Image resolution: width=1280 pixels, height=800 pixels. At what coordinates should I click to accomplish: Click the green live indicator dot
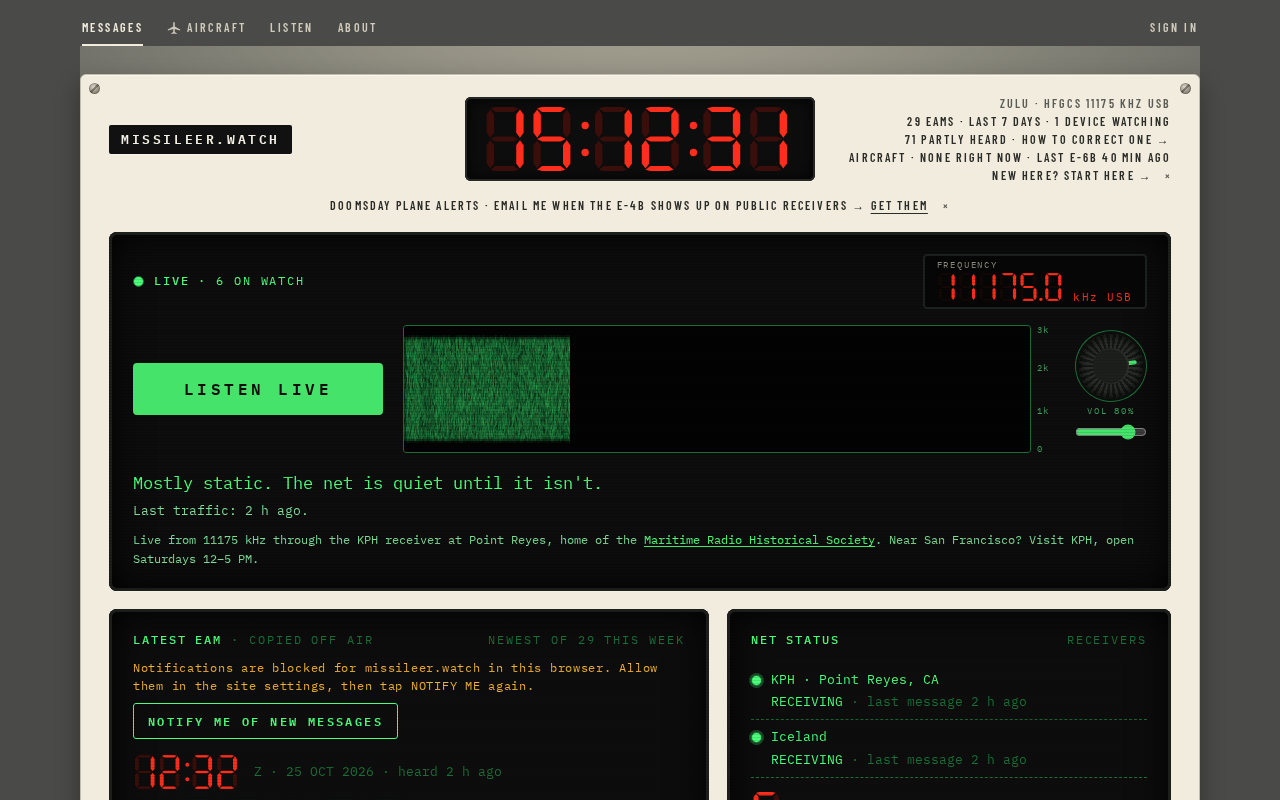tap(138, 281)
